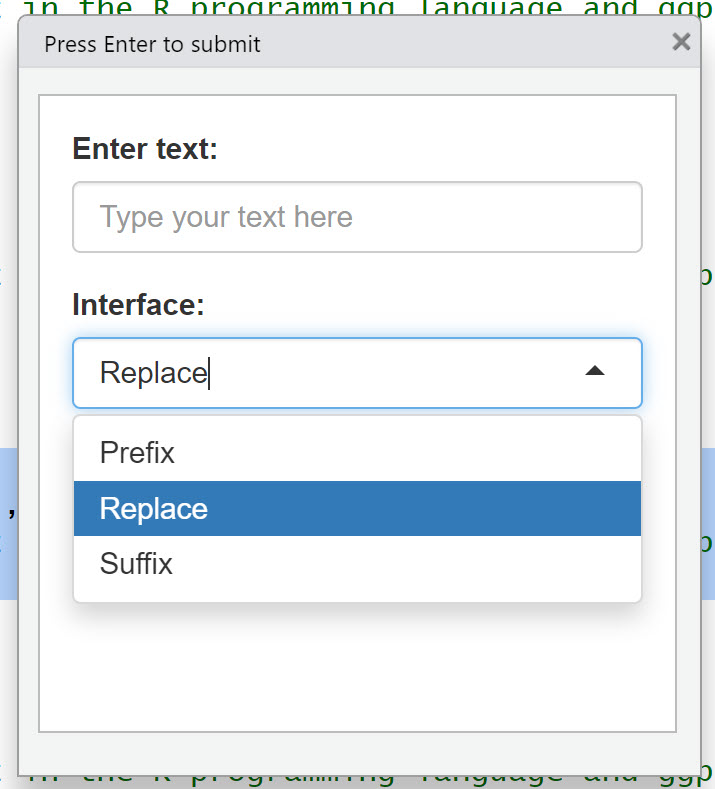Click the gray footer area of the dialog
This screenshot has height=789, width=715.
click(x=357, y=753)
